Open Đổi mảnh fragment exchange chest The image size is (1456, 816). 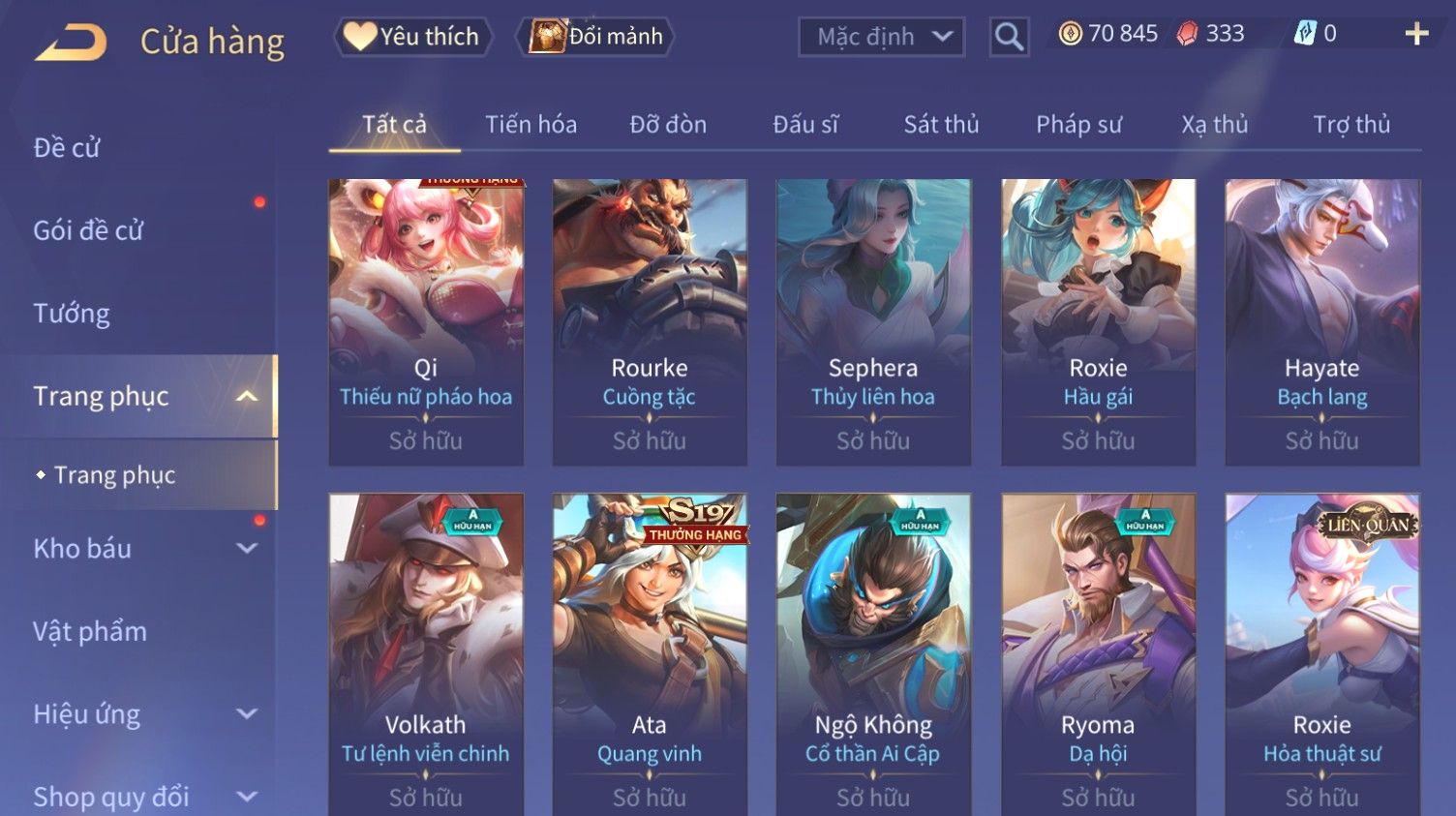(596, 37)
